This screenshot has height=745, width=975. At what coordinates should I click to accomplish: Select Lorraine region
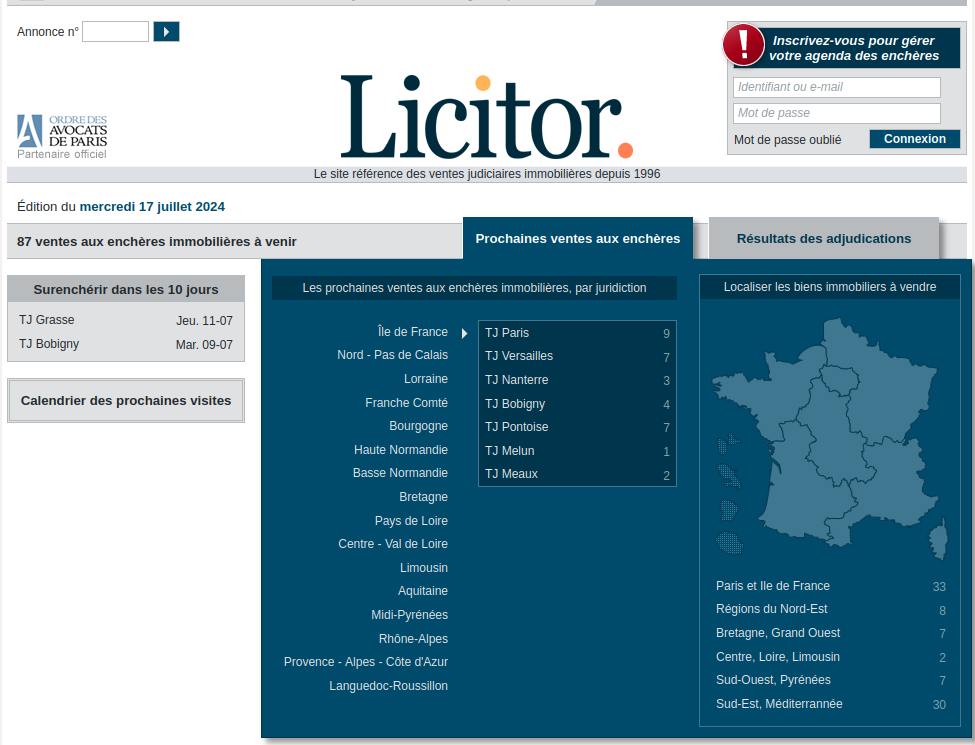426,379
